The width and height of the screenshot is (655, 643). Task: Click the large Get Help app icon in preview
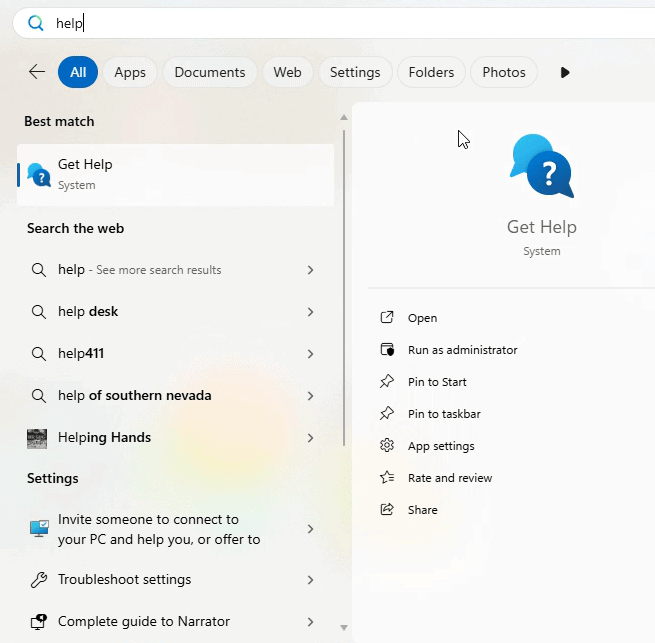[542, 166]
